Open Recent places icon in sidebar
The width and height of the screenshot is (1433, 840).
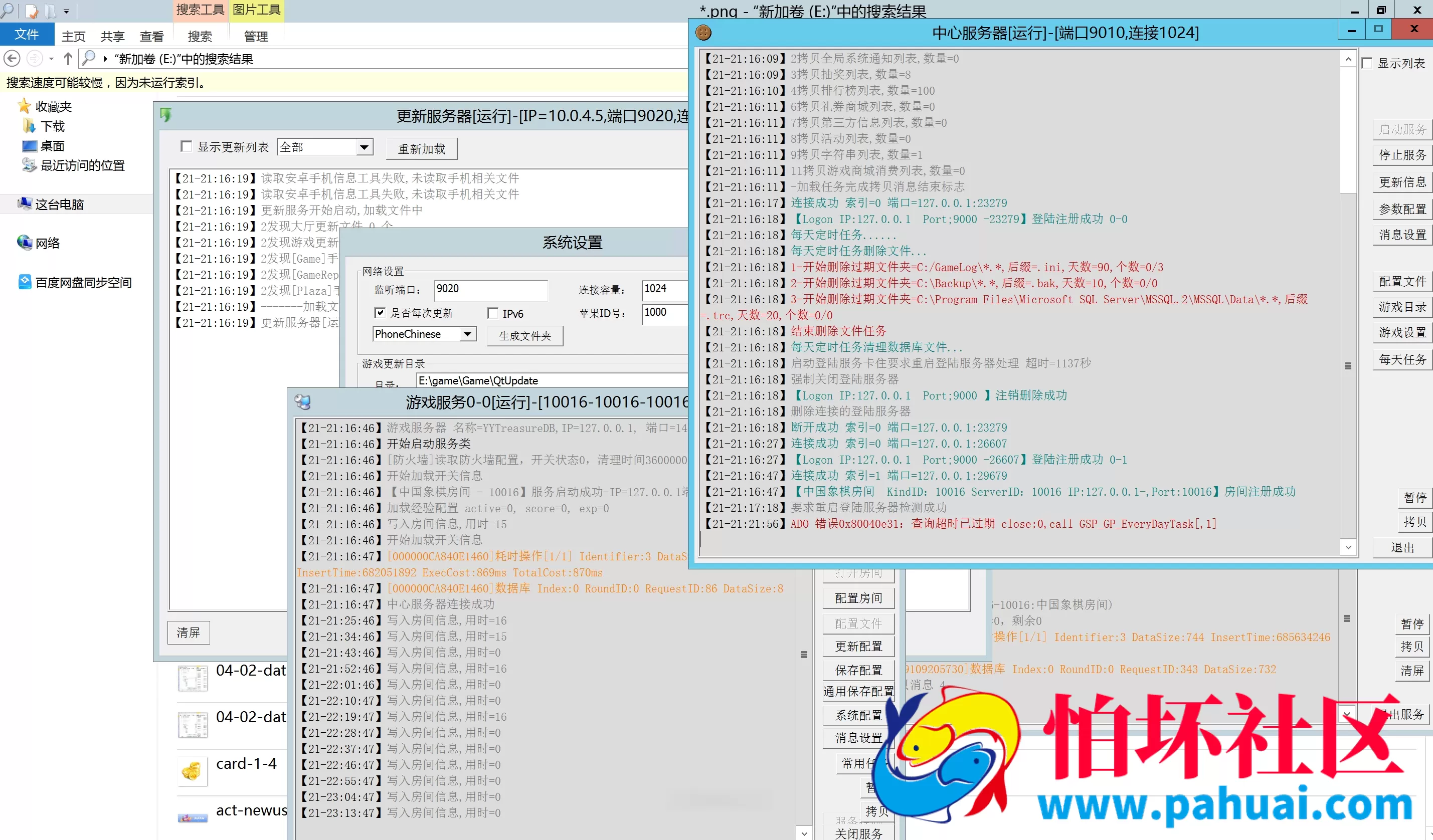click(29, 165)
